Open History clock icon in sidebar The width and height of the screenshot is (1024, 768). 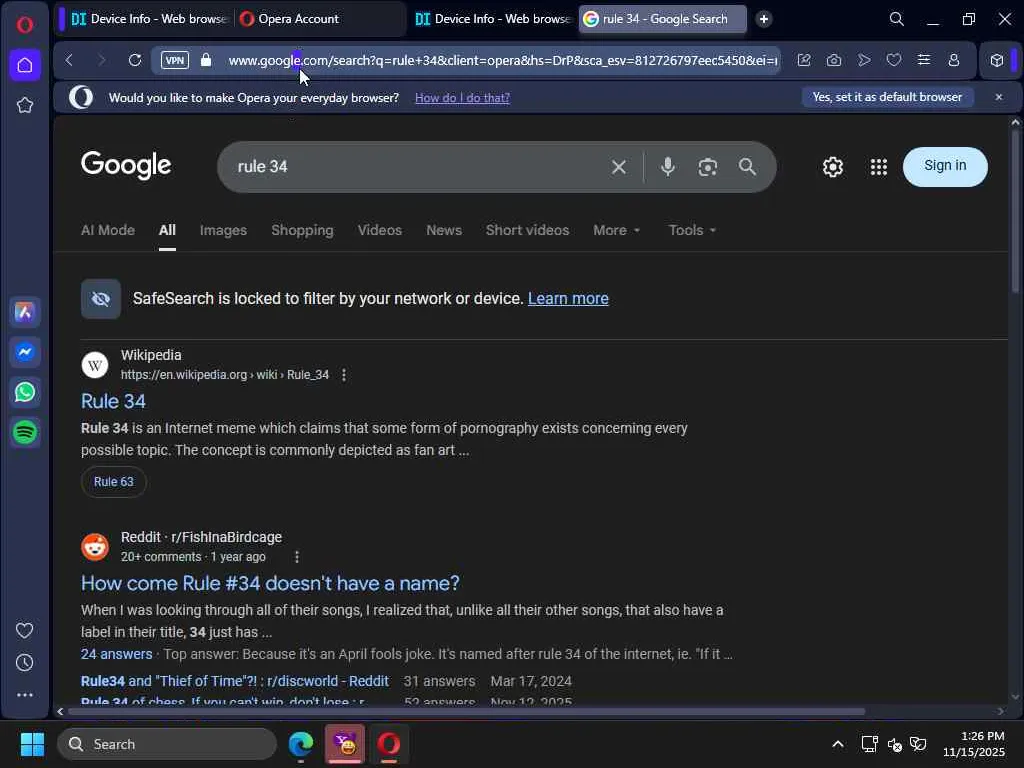click(25, 663)
